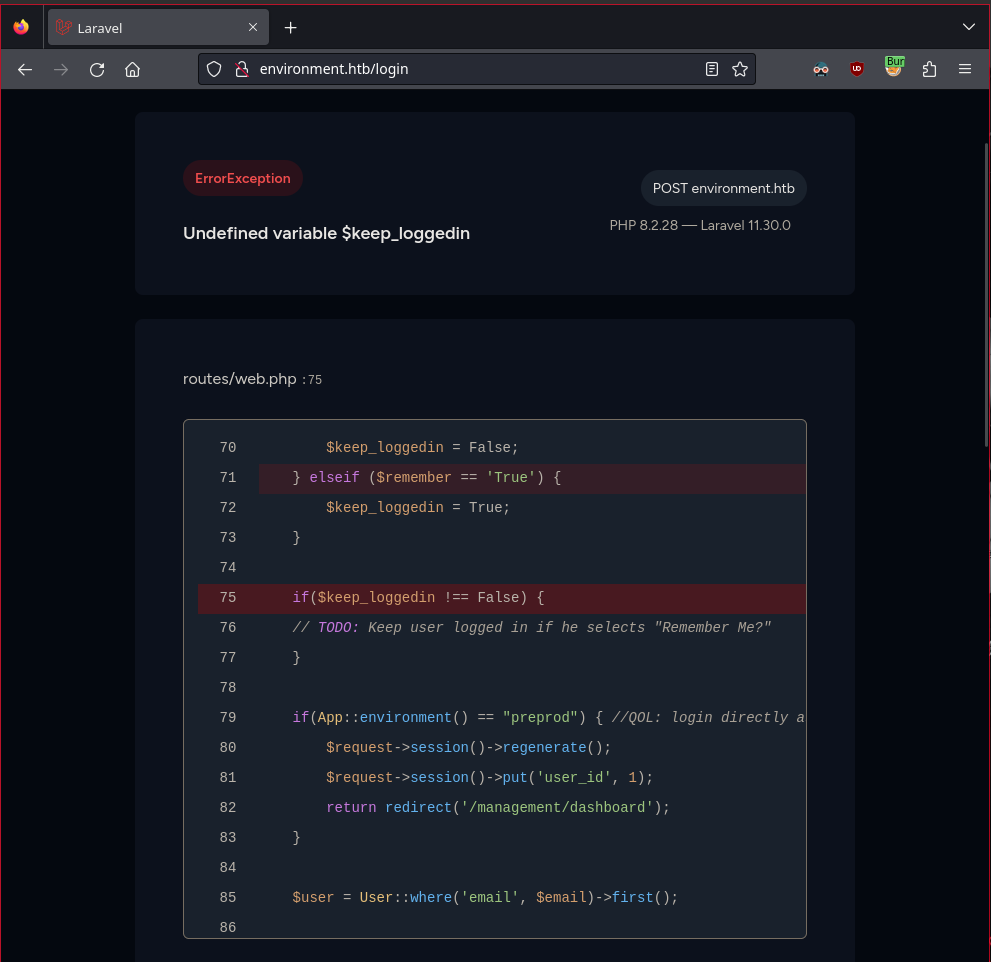991x962 pixels.
Task: Select 'Undefined variable $keep_loggedin' heading
Action: [x=326, y=233]
